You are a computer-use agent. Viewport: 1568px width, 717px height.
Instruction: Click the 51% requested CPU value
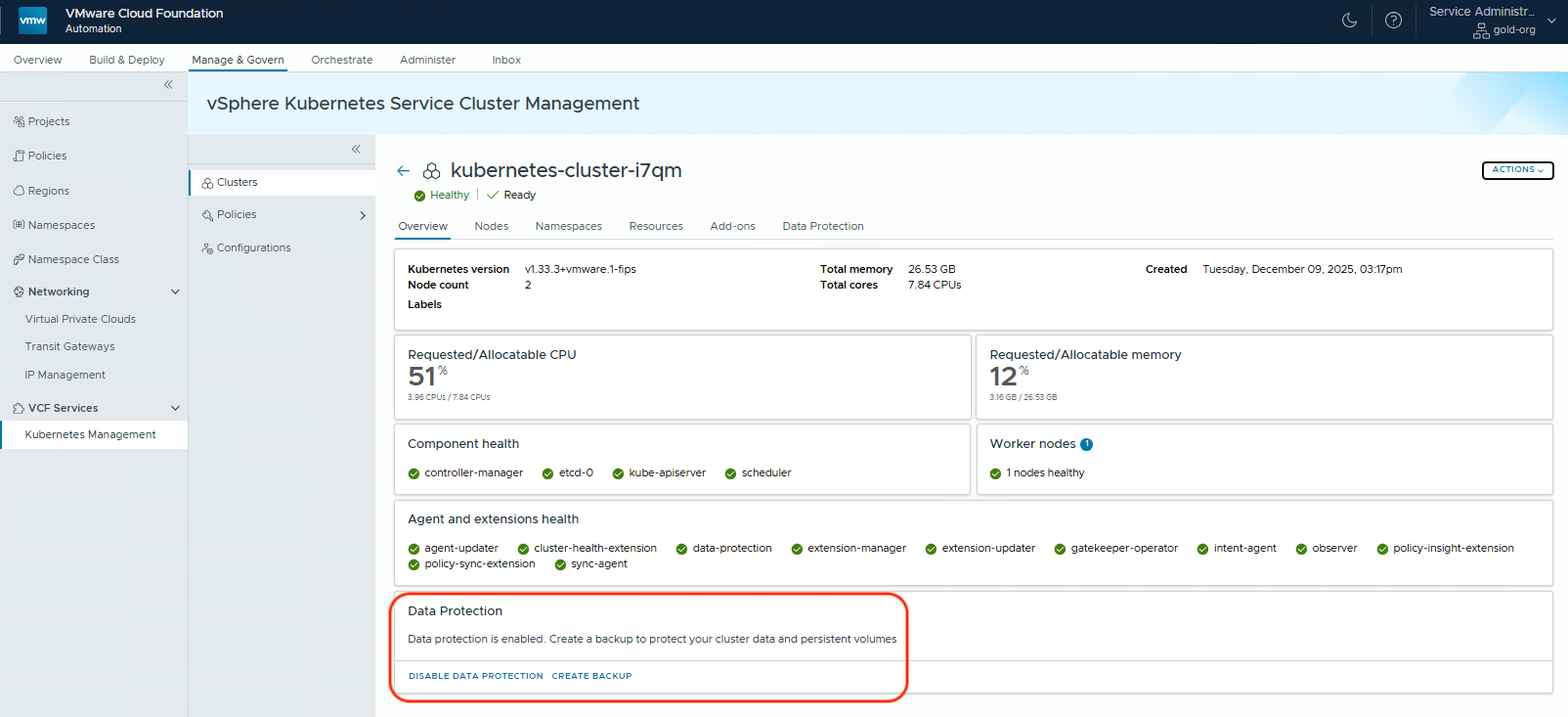[427, 376]
